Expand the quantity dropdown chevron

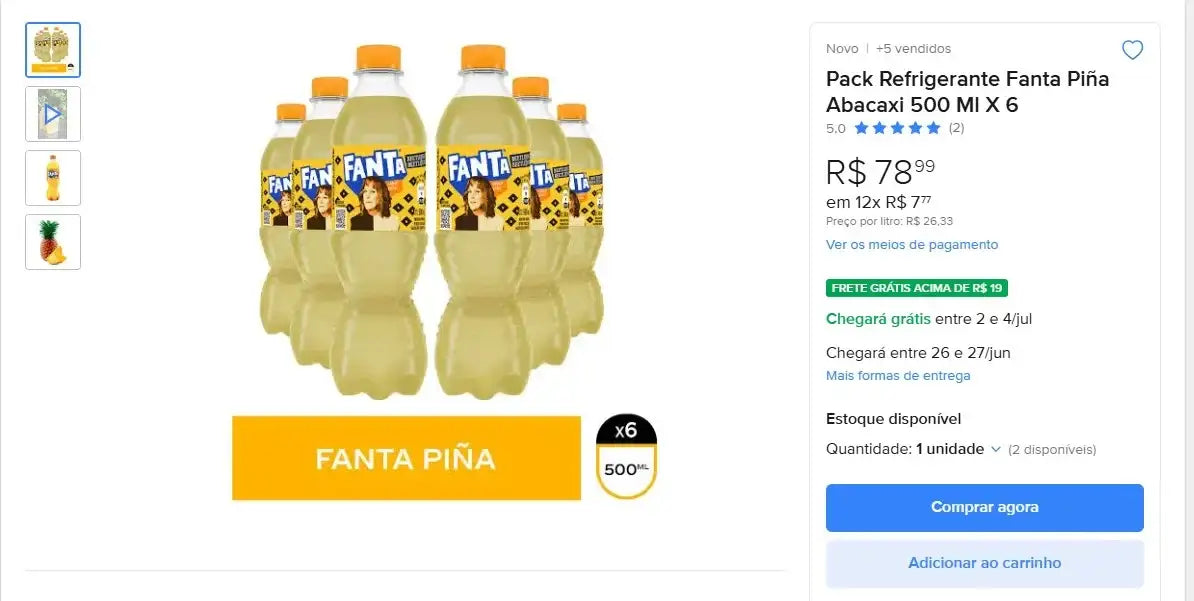996,450
